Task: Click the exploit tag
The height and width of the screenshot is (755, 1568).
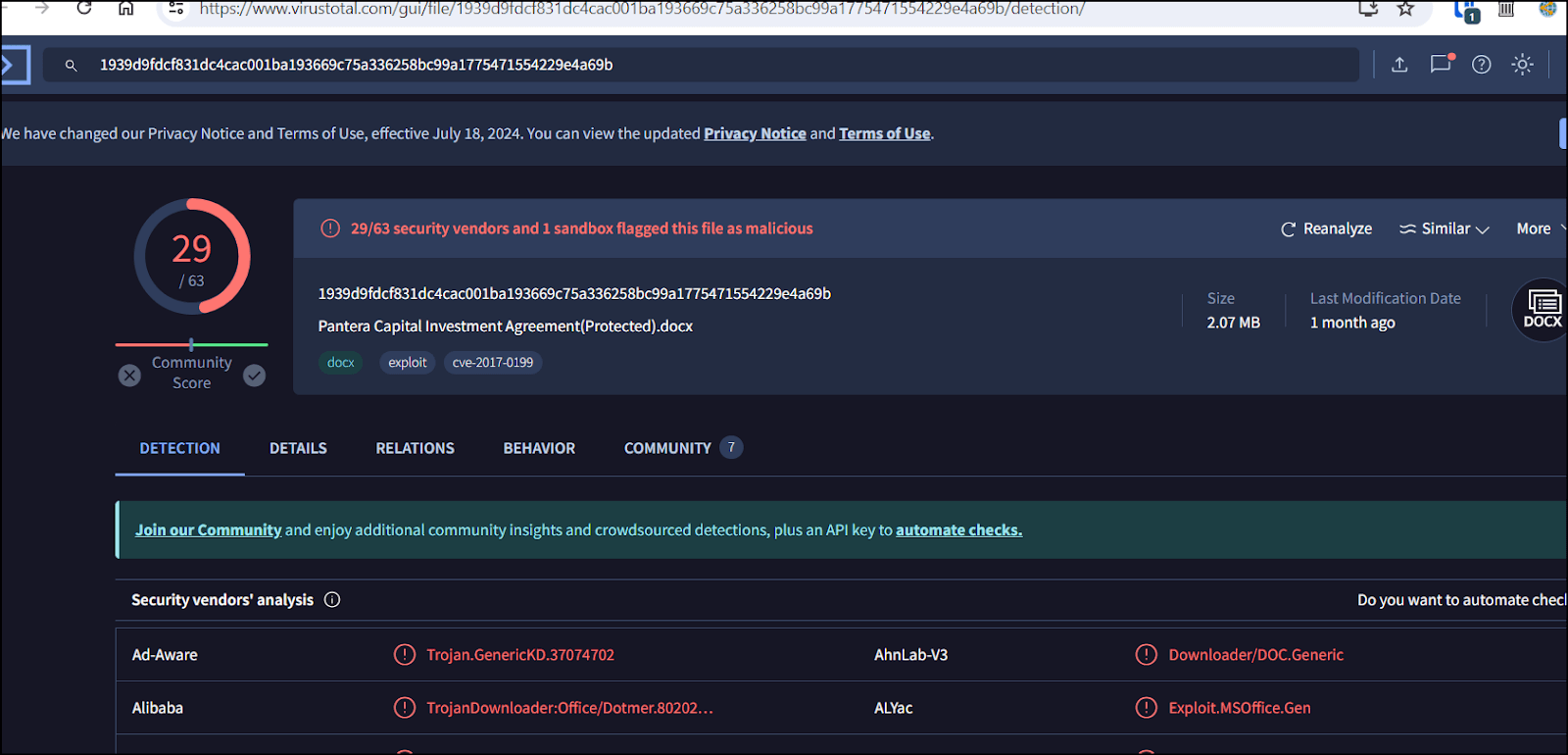Action: click(408, 363)
